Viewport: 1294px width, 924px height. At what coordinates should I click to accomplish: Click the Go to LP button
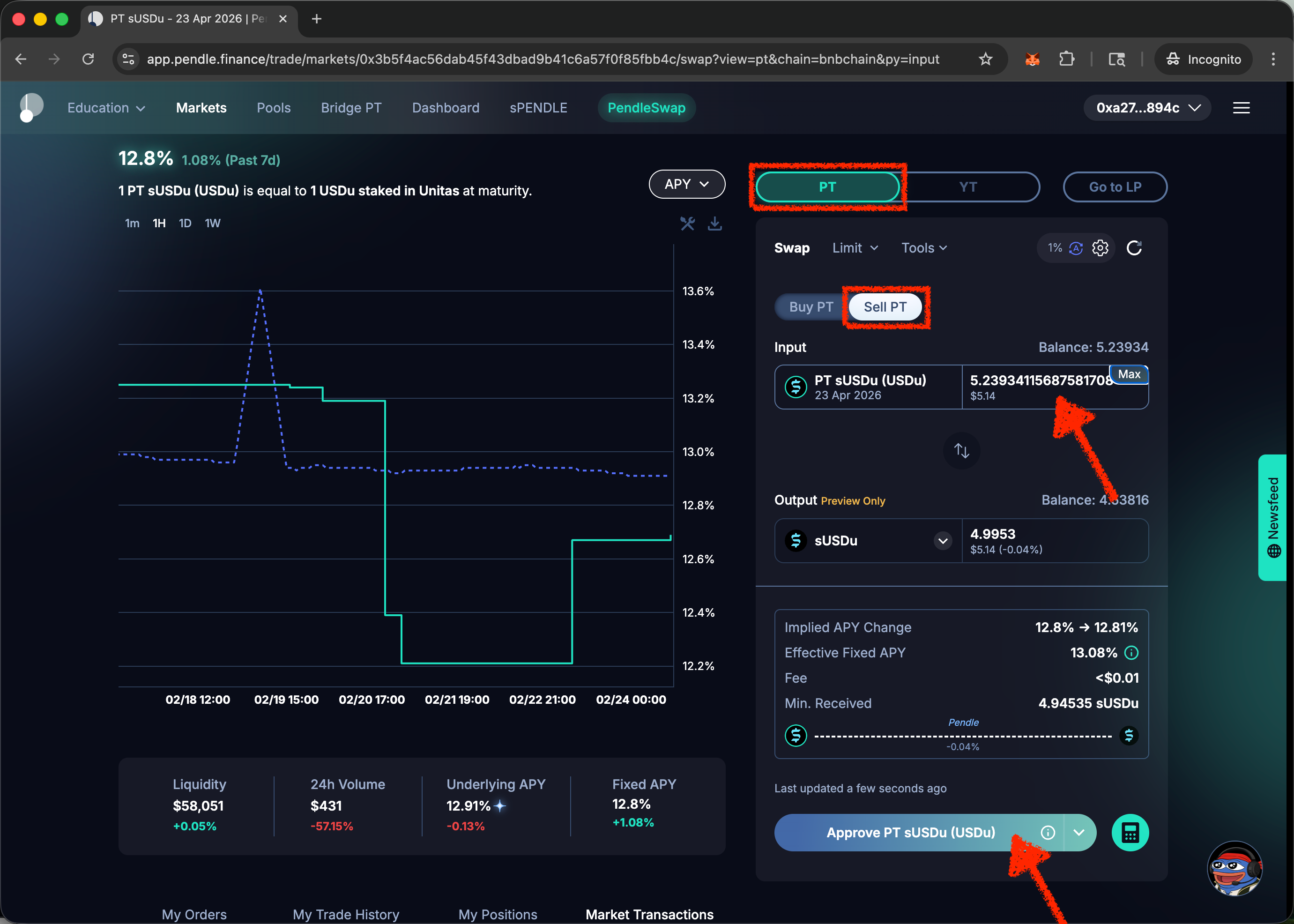1115,187
